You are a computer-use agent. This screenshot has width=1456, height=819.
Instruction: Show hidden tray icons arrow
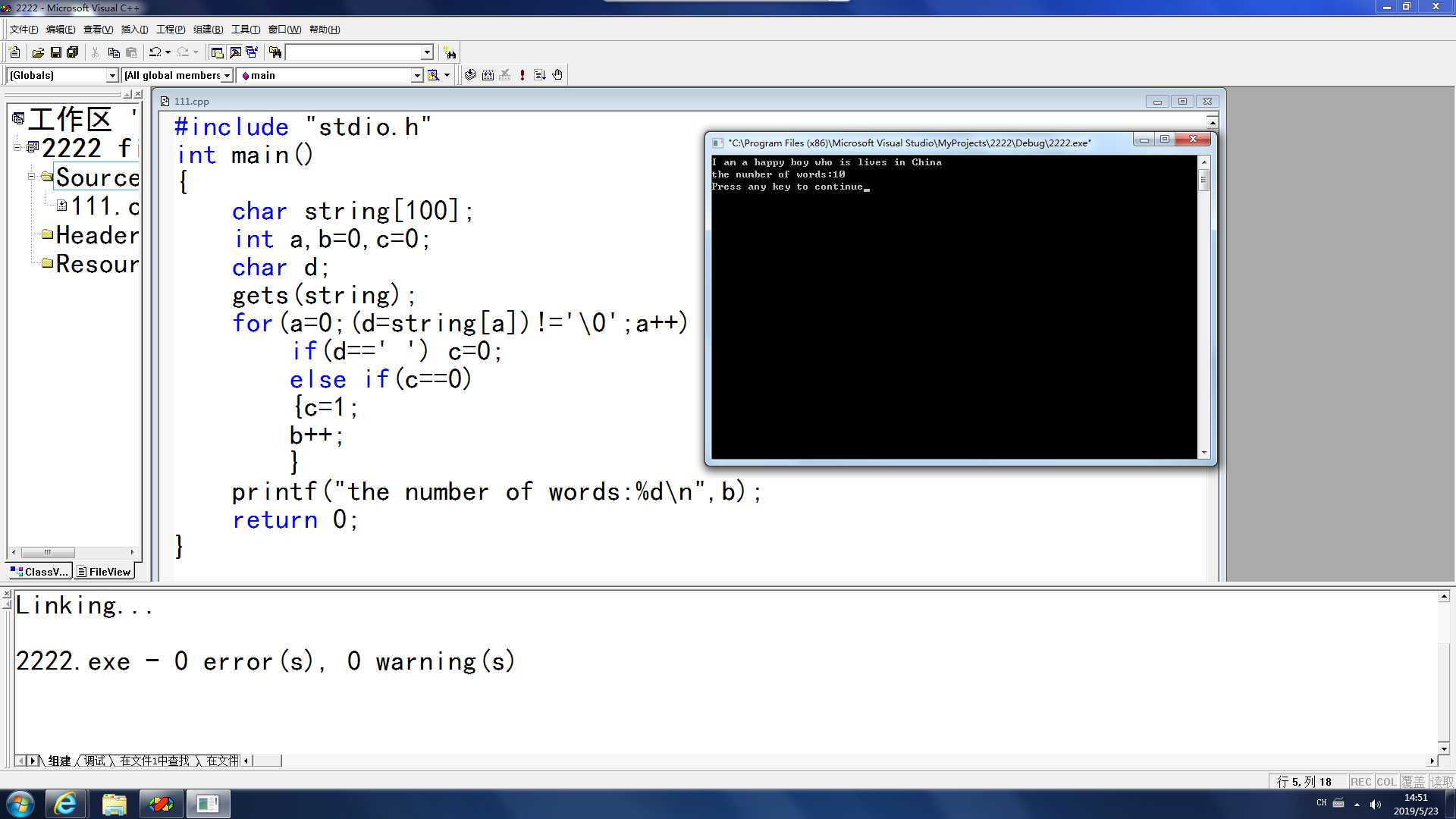click(1357, 804)
